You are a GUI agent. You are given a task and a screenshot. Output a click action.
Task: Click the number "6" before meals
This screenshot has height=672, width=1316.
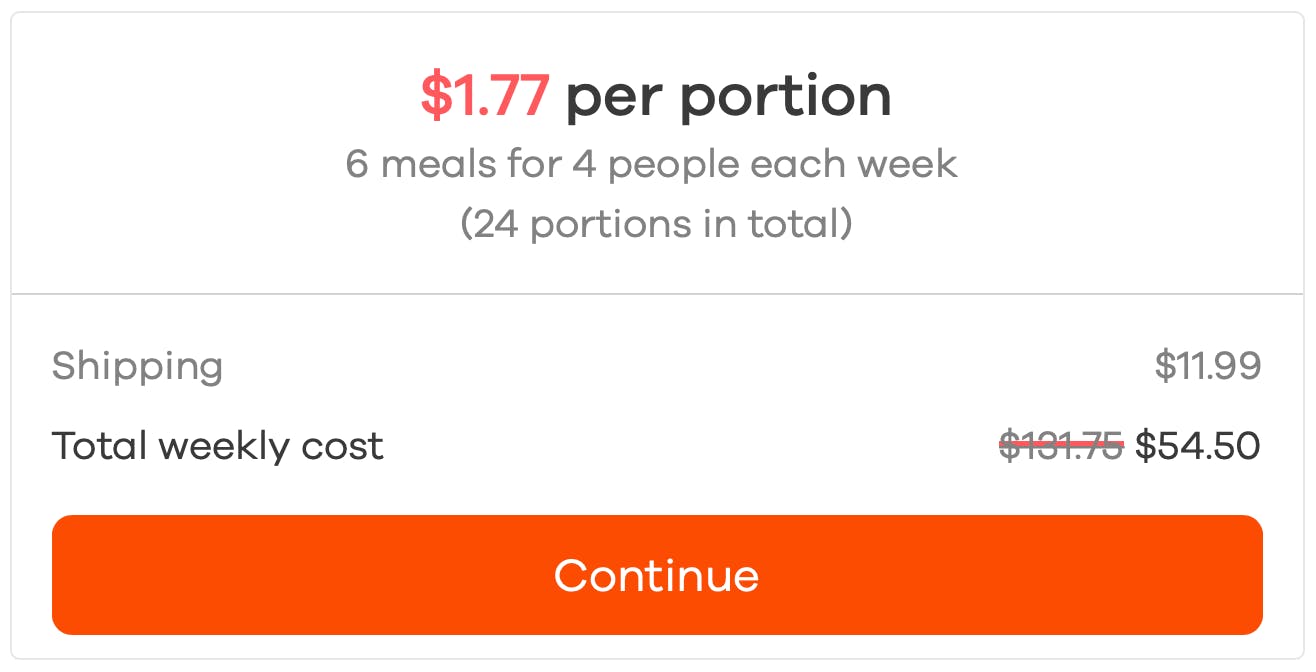click(357, 164)
